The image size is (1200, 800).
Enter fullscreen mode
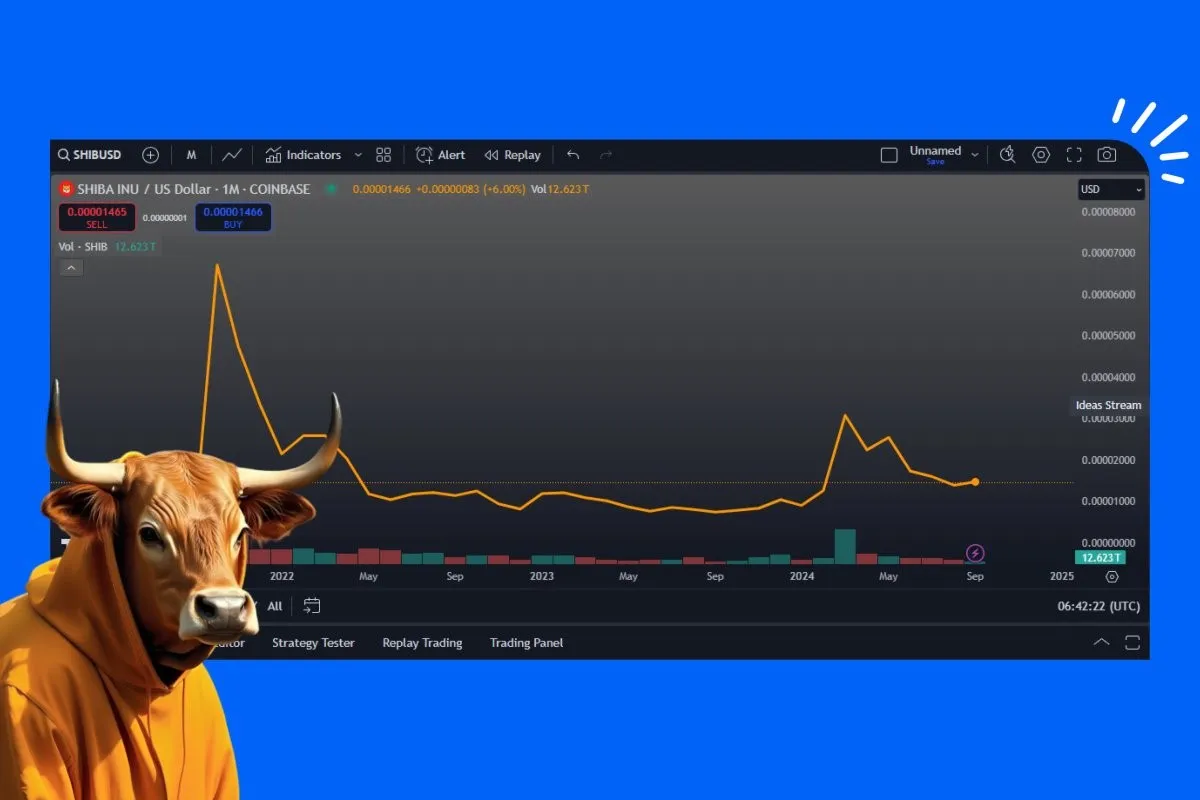coord(1074,155)
